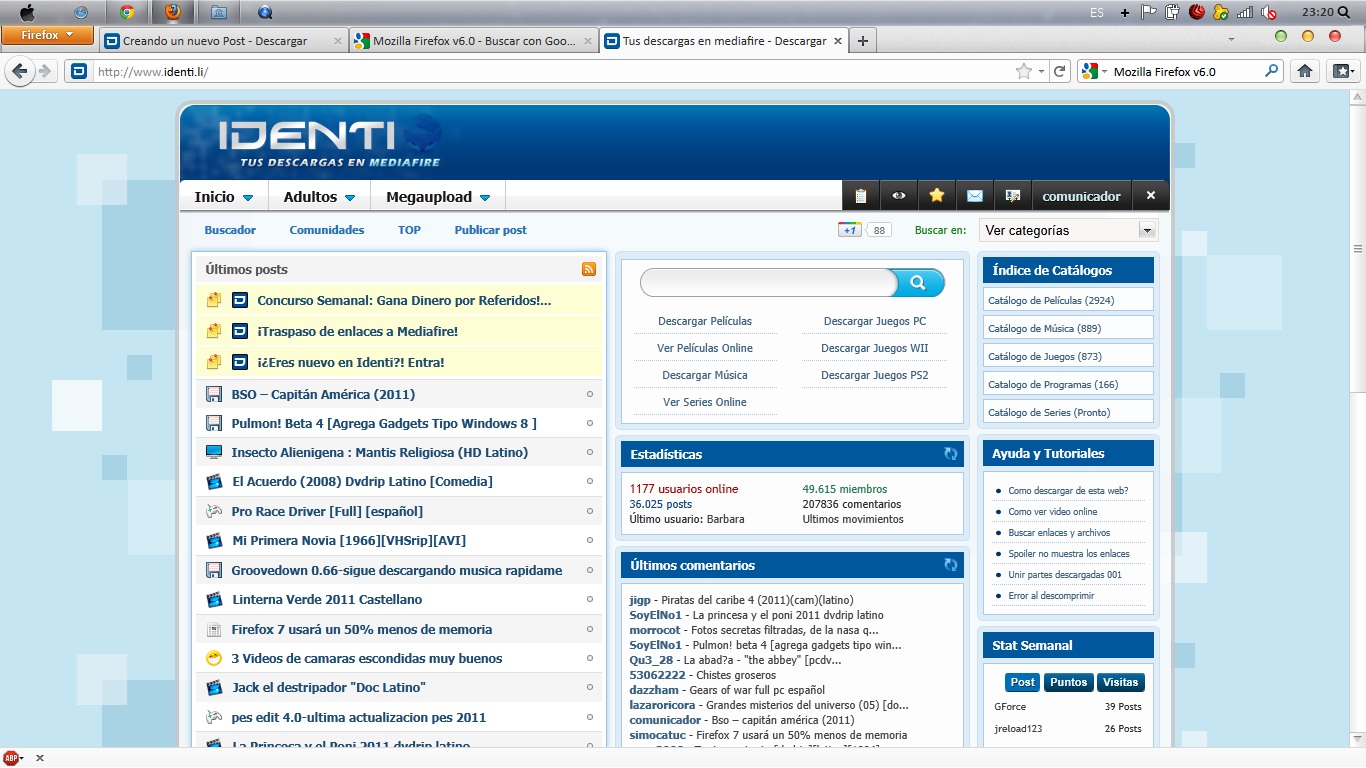Open the RSS feed icon in Últimos posts
This screenshot has width=1366, height=768.
[589, 269]
